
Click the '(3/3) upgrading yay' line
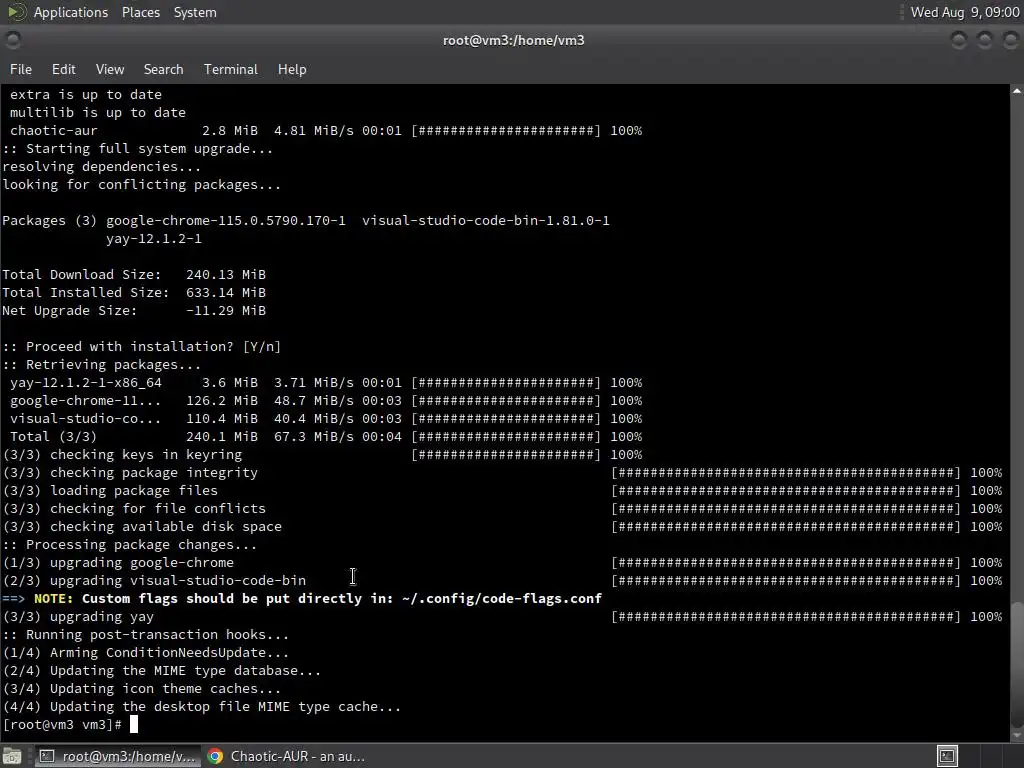coord(78,616)
